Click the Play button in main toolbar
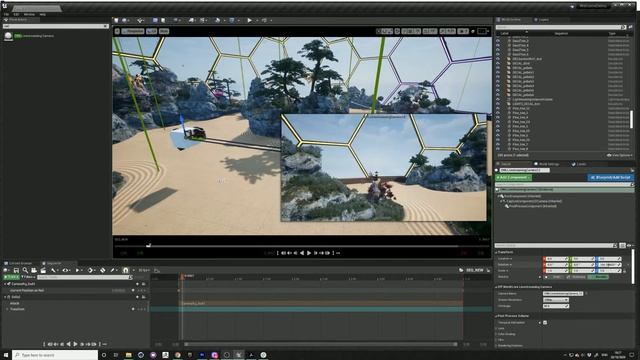640x360 pixels. (249, 20)
